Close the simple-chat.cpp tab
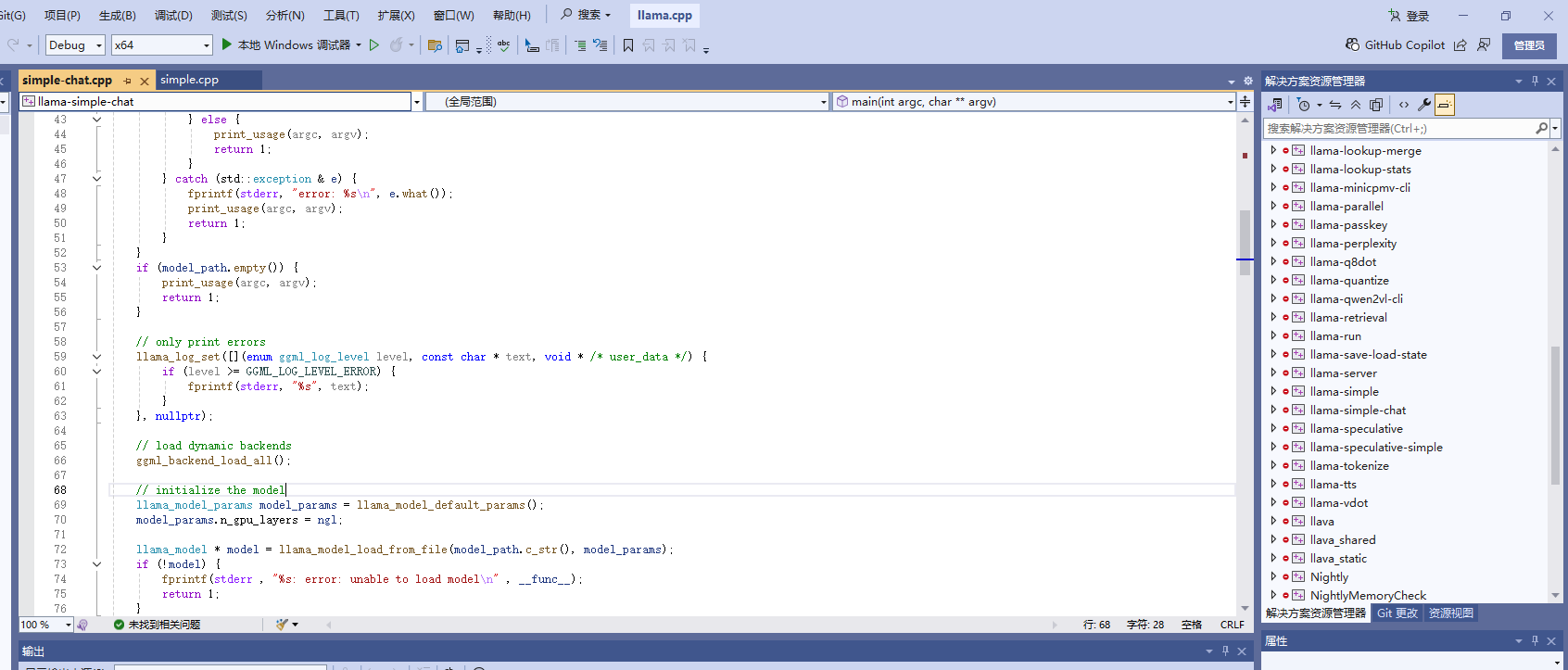This screenshot has width=1568, height=670. point(144,81)
